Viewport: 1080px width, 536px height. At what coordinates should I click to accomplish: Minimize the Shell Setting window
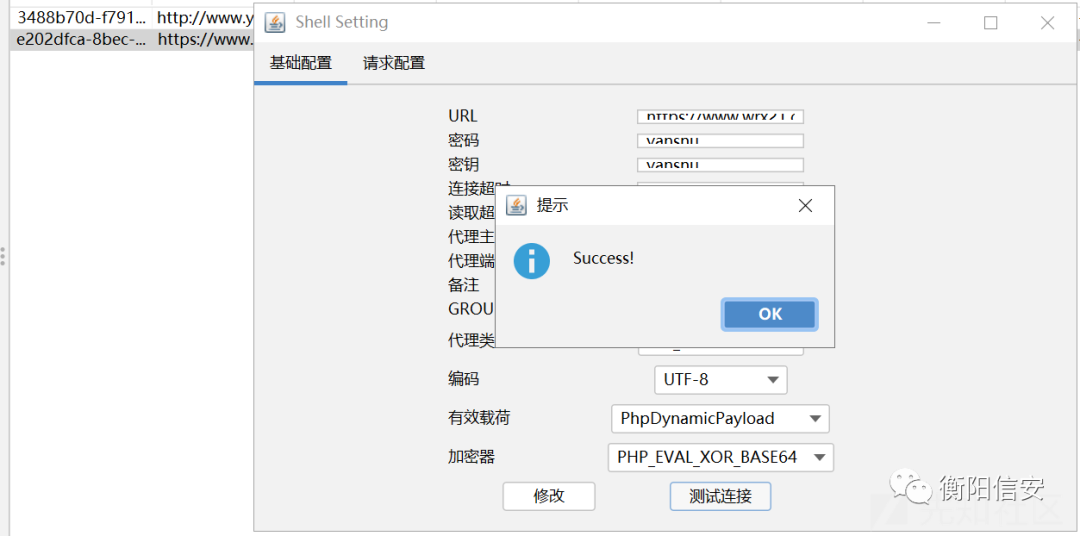(x=935, y=23)
